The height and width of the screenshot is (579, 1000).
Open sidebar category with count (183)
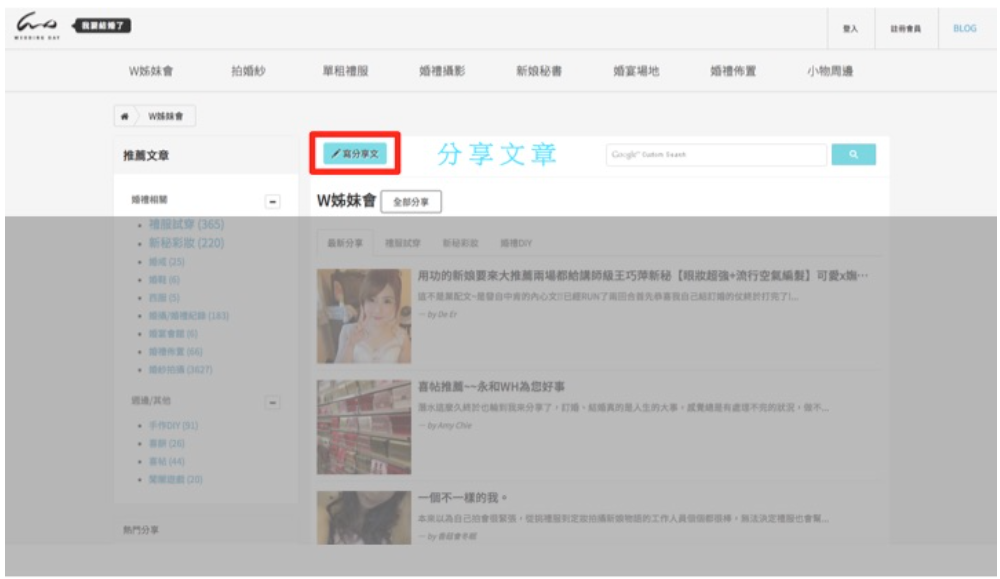188,316
